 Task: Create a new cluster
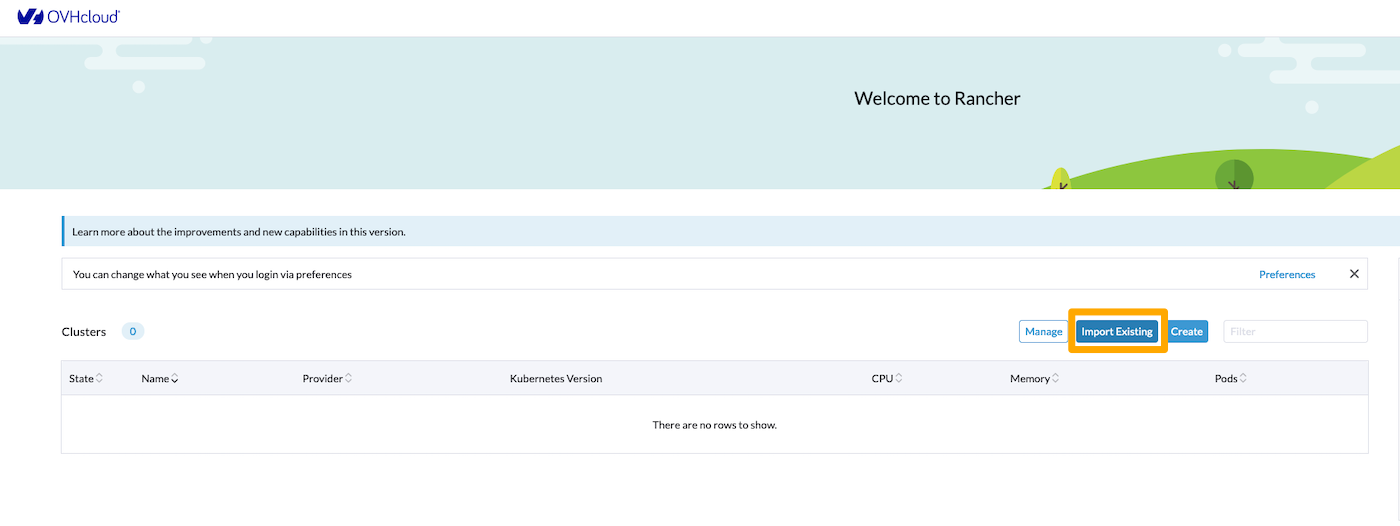coord(1187,332)
